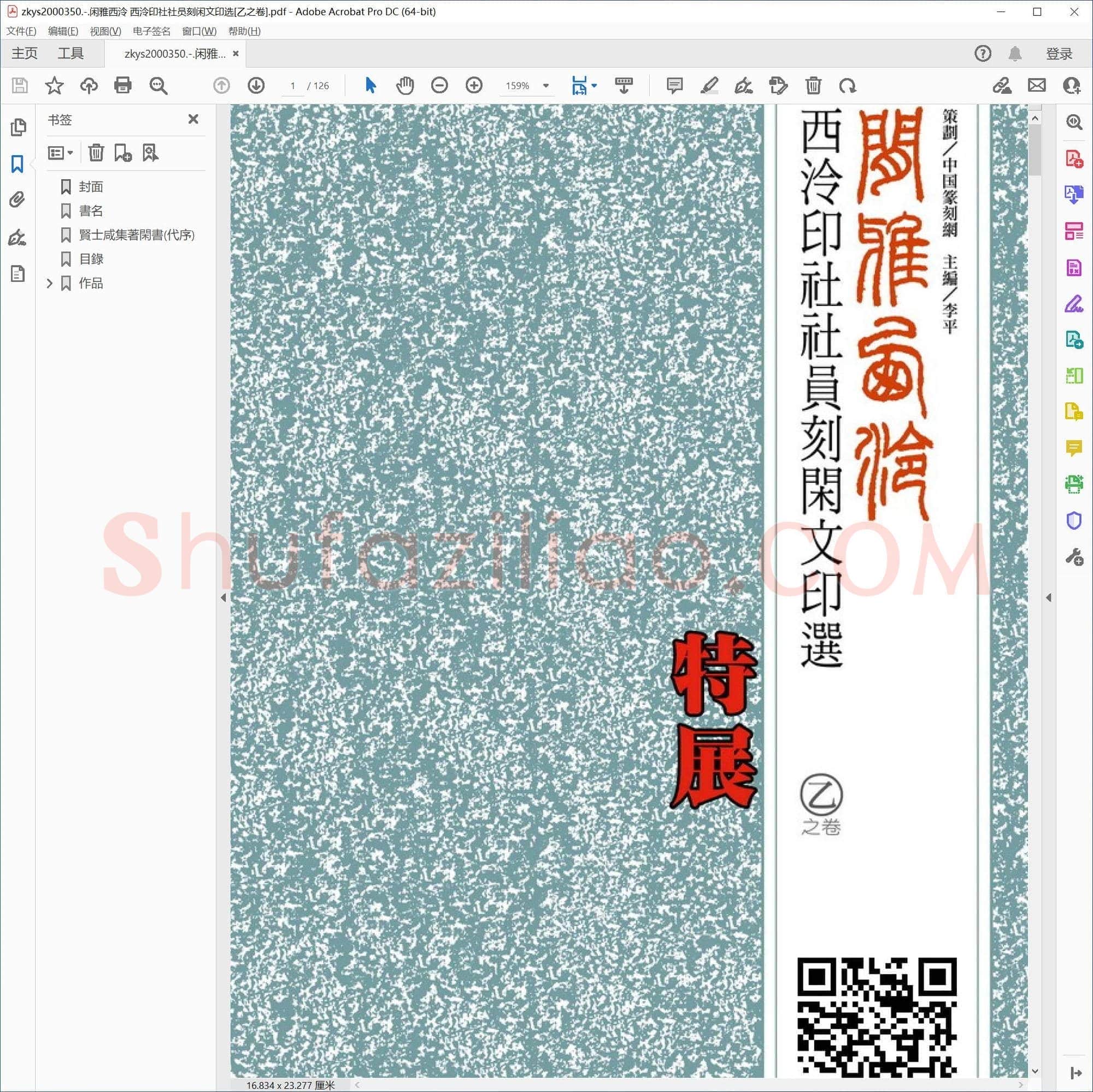Screen dimensions: 1093x1092
Task: Find current bookmark icon
Action: pos(150,153)
